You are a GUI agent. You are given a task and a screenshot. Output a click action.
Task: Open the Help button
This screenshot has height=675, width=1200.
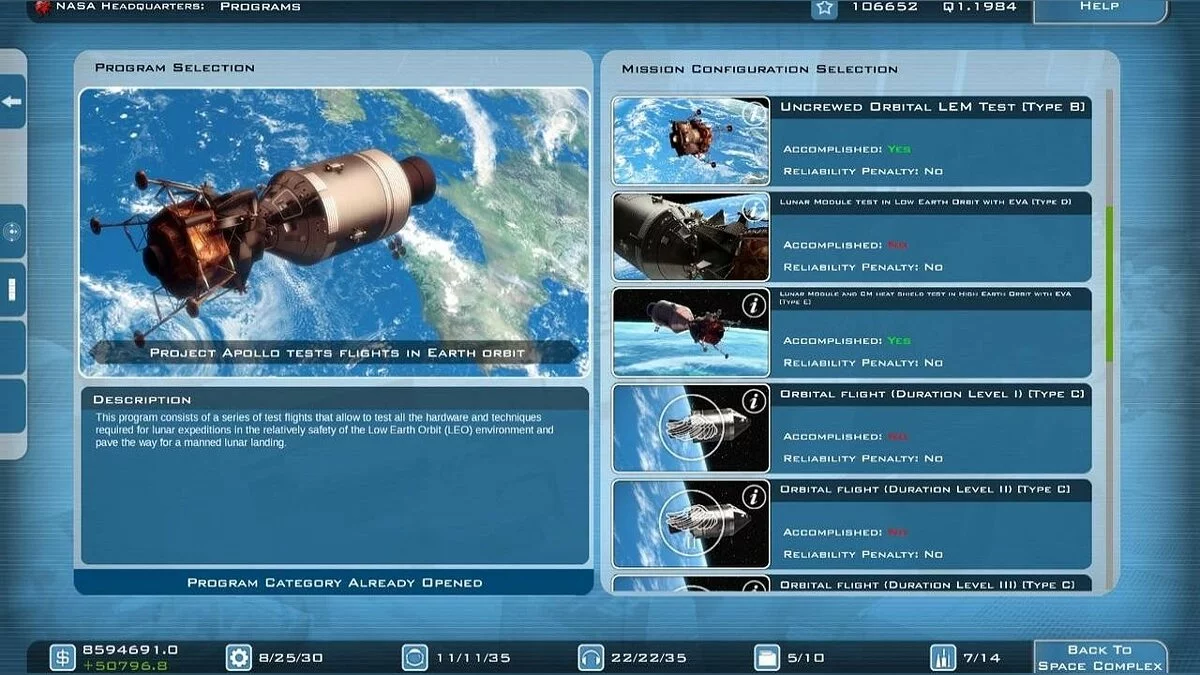pos(1100,9)
